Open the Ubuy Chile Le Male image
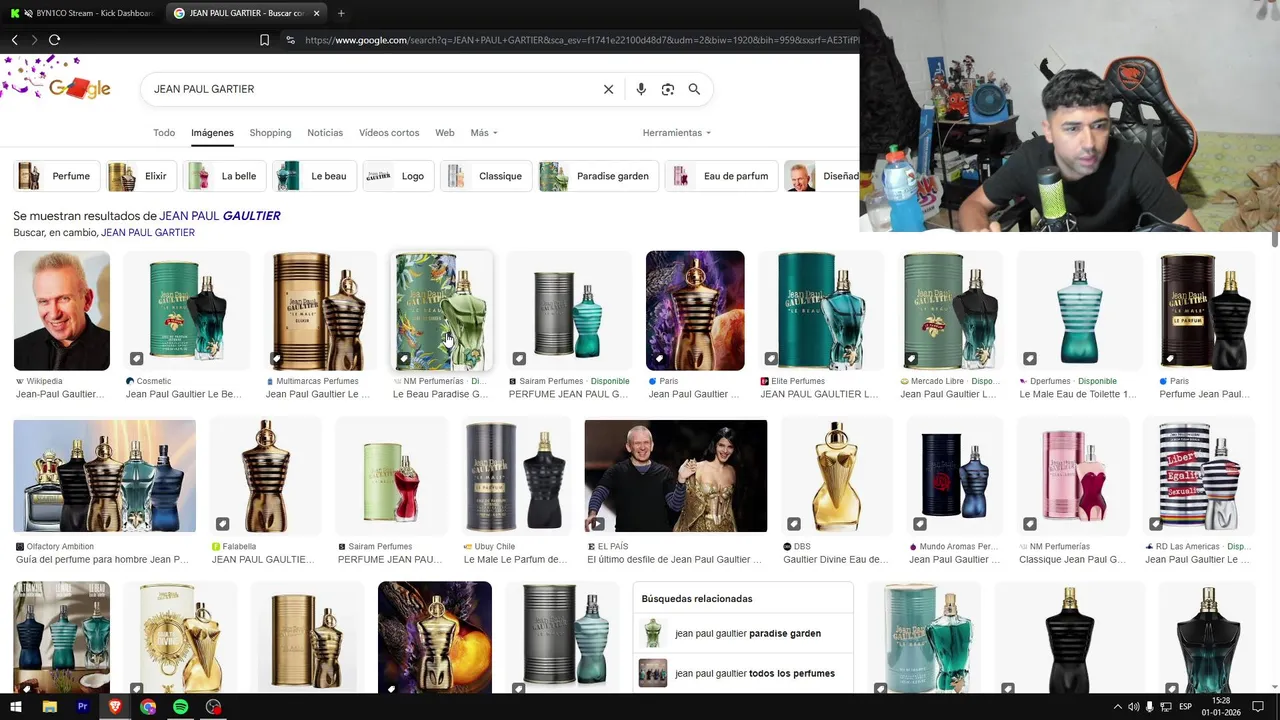The height and width of the screenshot is (720, 1280). point(516,476)
